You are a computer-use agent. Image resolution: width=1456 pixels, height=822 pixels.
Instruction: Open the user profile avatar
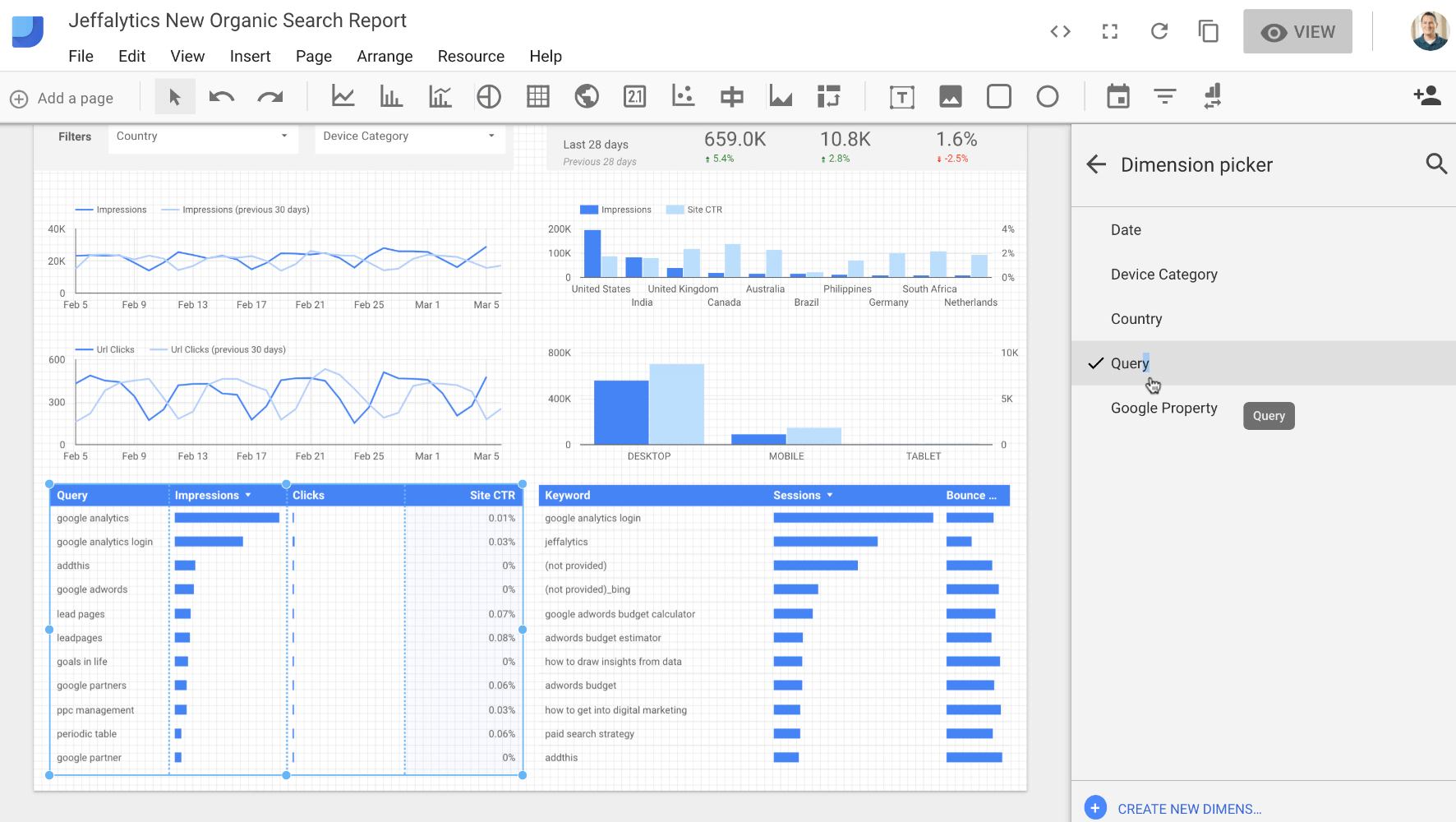click(x=1430, y=31)
